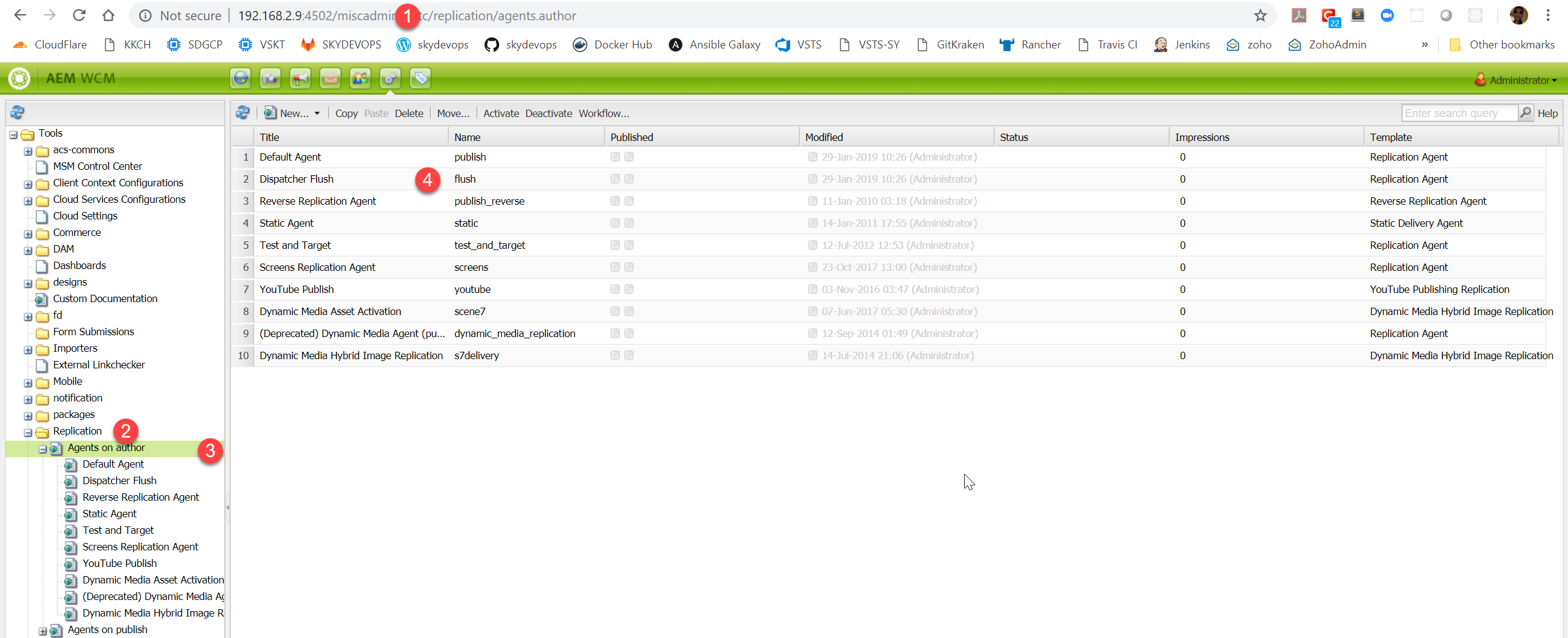Check the Published checkbox for YouTube Publish
The height and width of the screenshot is (638, 1568).
pyautogui.click(x=614, y=289)
